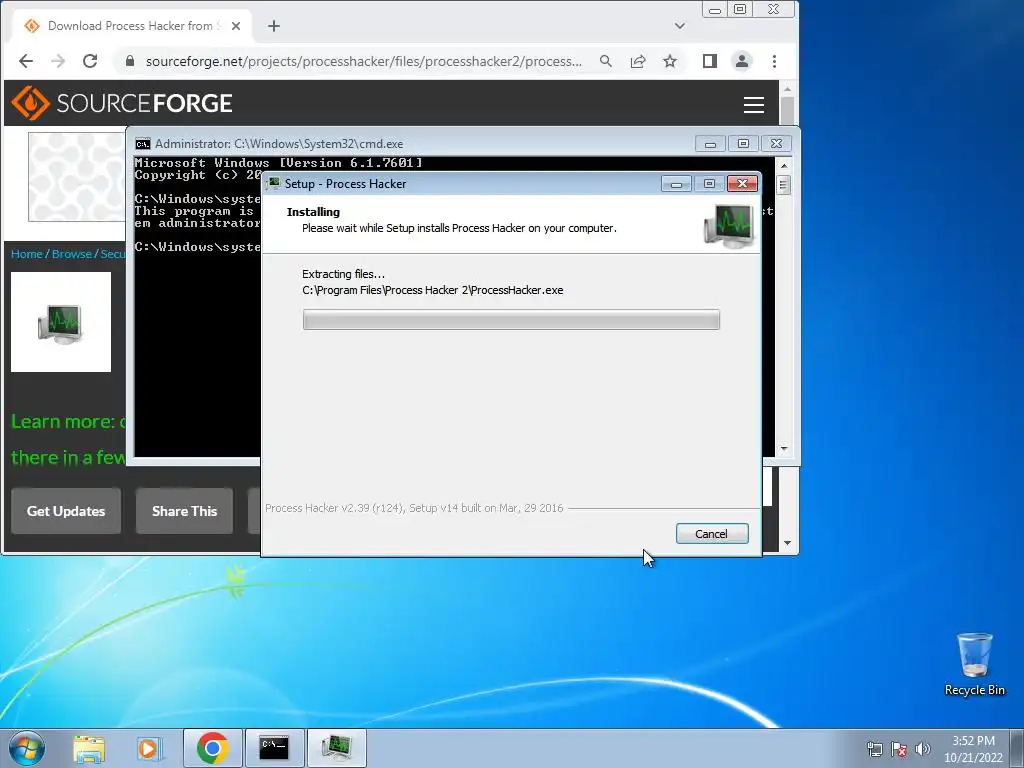Cancel the Process Hacker installation
This screenshot has width=1024, height=768.
click(x=712, y=534)
